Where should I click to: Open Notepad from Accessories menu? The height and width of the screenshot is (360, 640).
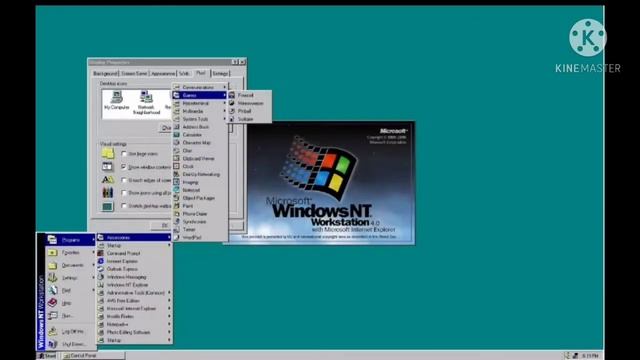pos(200,190)
